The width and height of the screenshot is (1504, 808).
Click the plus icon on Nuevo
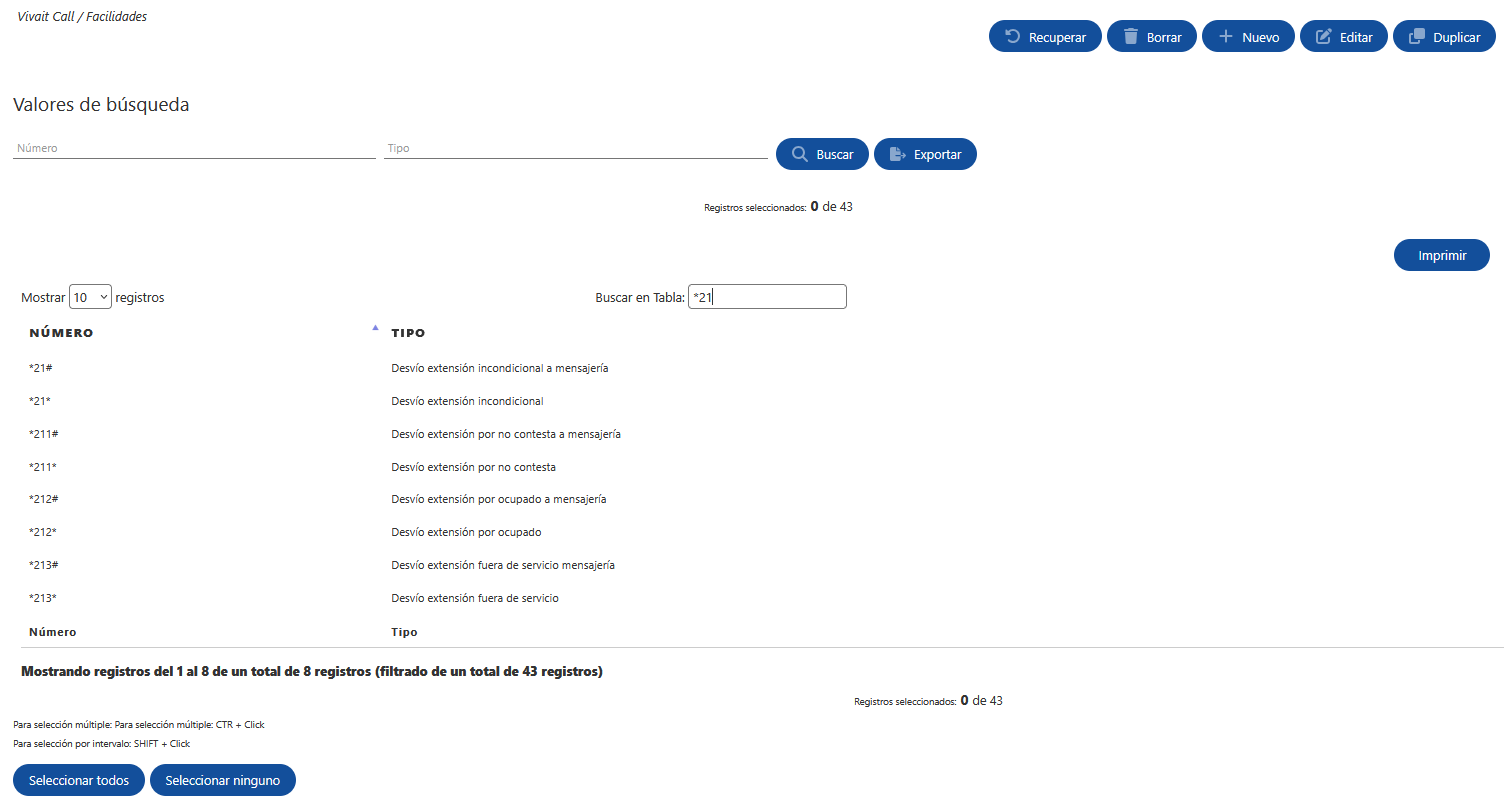1225,37
